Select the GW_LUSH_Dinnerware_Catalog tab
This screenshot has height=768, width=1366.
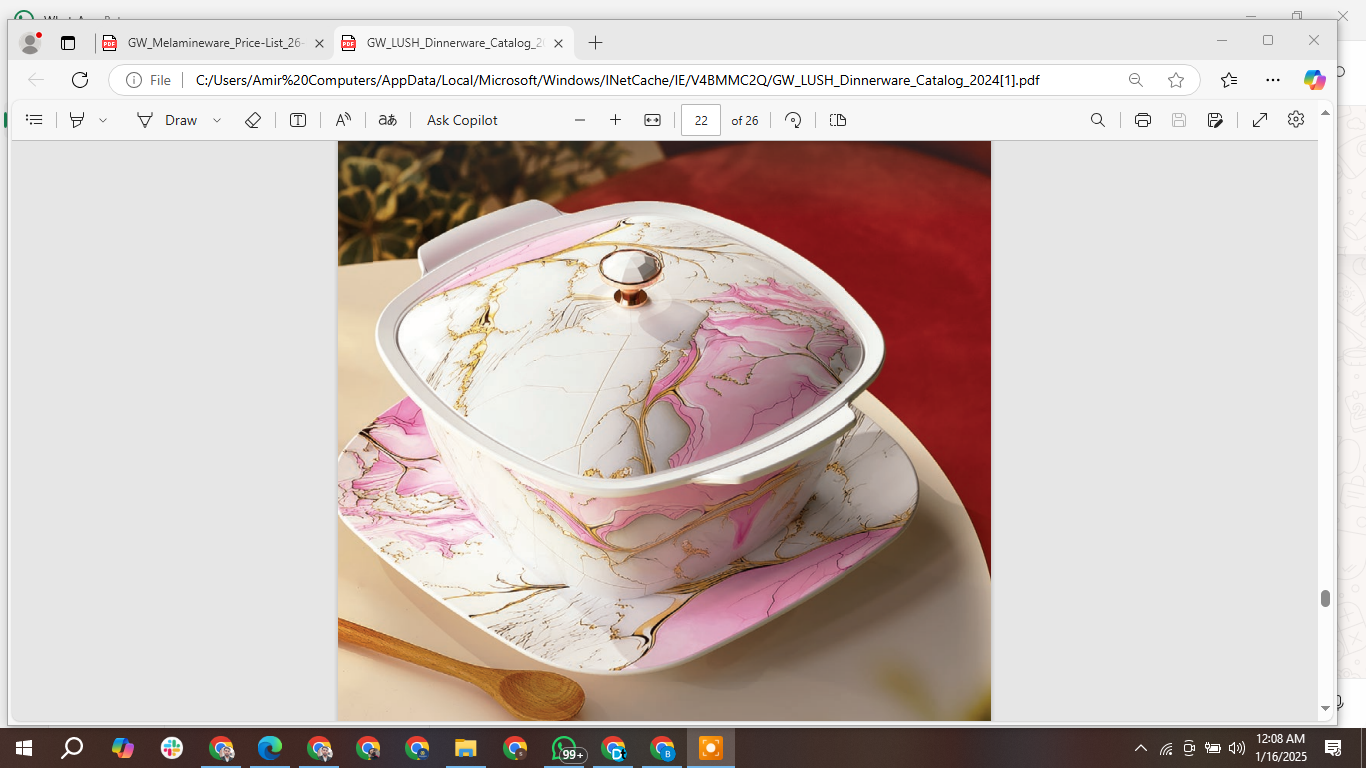click(x=454, y=43)
